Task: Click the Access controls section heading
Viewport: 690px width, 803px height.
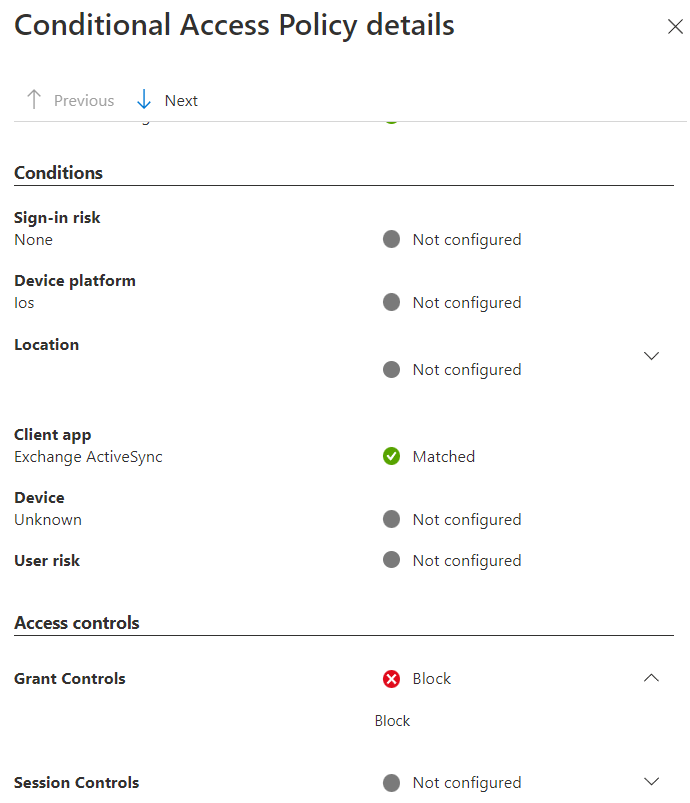Action: pos(77,622)
